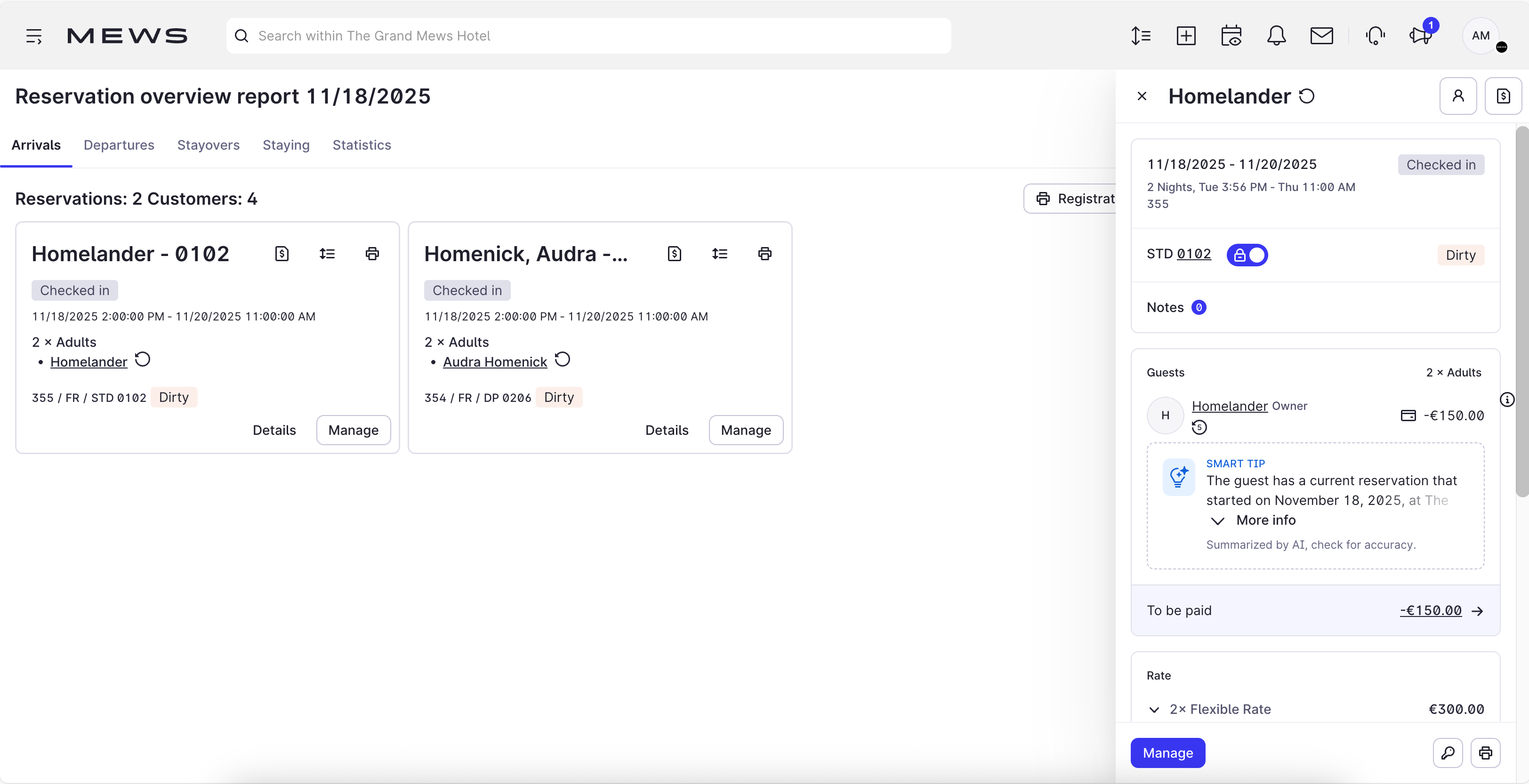Close the Homelander side panel
Screen dimensions: 1529x784
(x=1142, y=96)
